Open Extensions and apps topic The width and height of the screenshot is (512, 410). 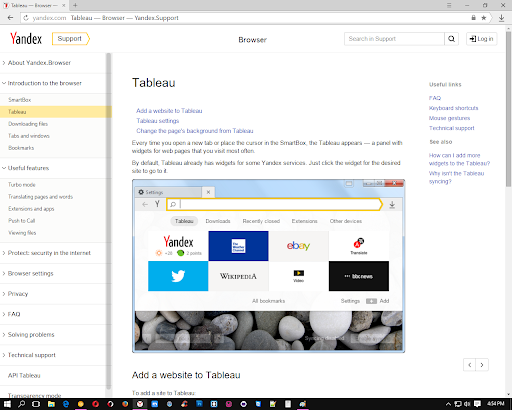pos(31,209)
